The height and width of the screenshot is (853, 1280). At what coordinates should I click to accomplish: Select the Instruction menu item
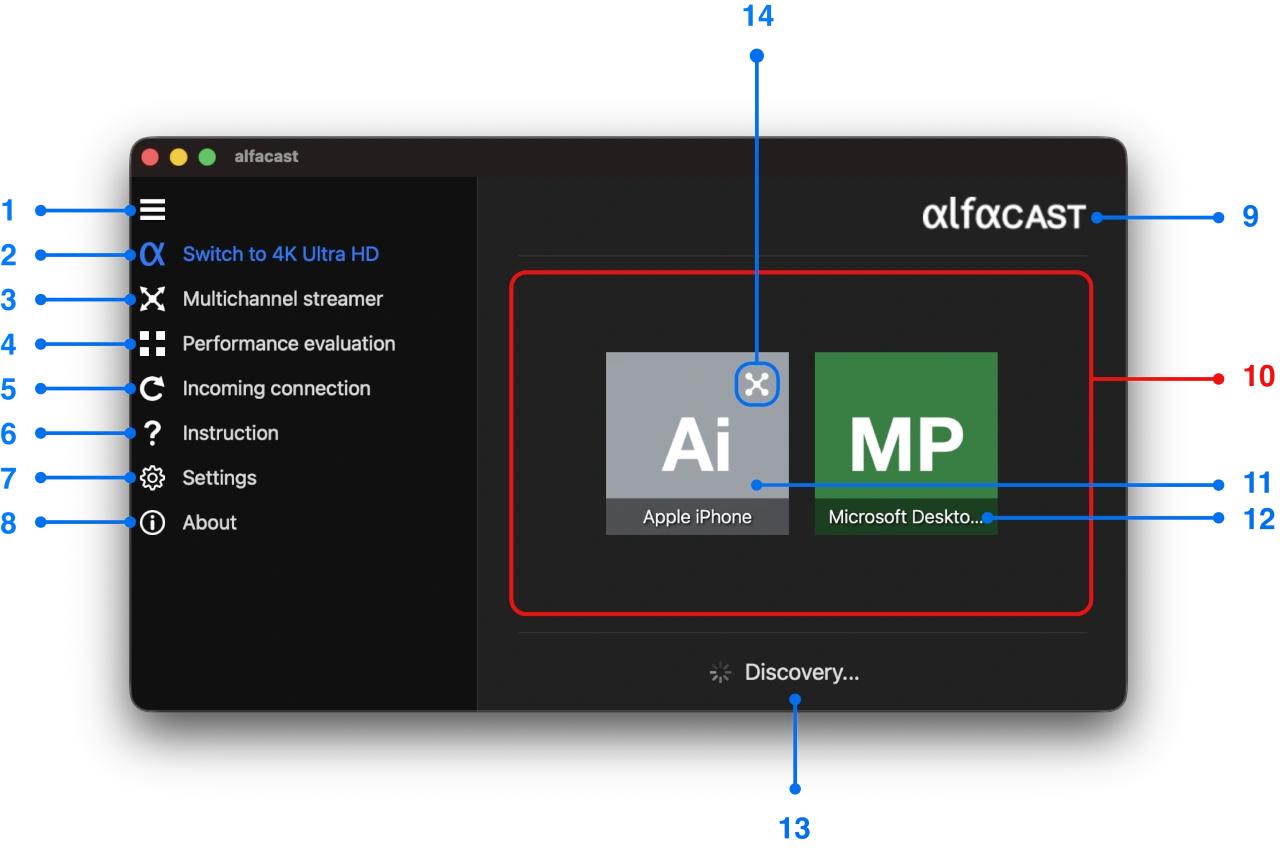pos(230,433)
